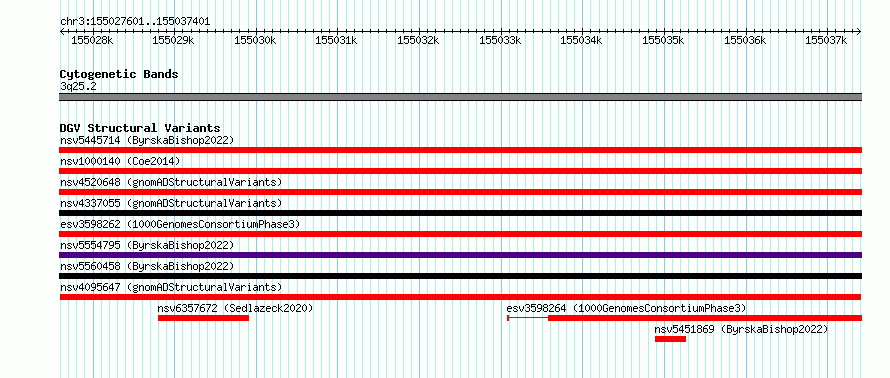Click the nsv4337055 (gnomADStructuralVariants) label
The width and height of the screenshot is (890, 378).
[x=171, y=203]
